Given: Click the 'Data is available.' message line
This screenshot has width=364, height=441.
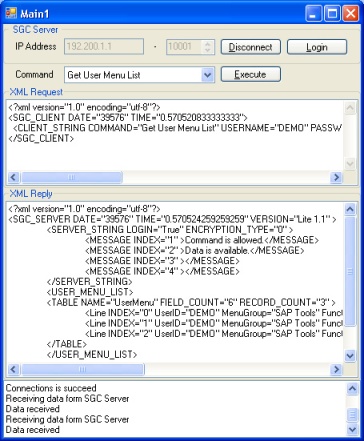Looking at the screenshot, I should click(195, 250).
